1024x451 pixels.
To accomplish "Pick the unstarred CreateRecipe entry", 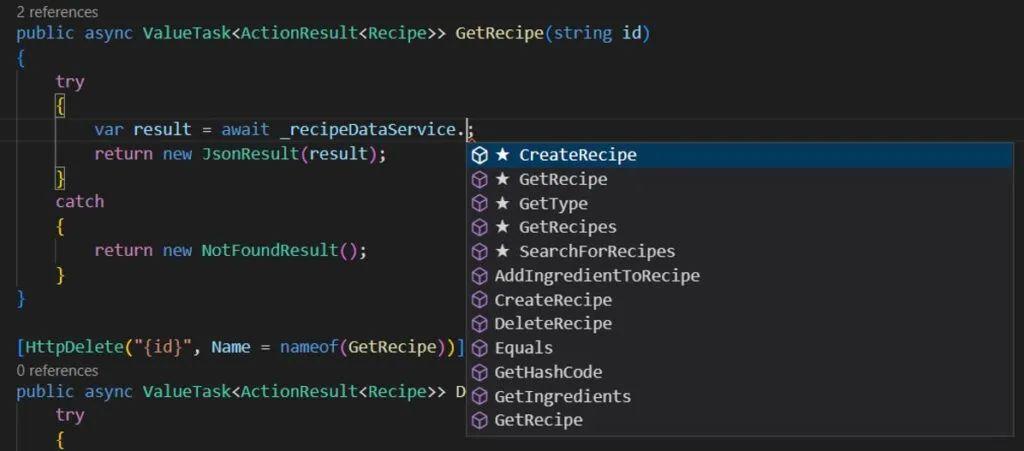I will 740,300.
